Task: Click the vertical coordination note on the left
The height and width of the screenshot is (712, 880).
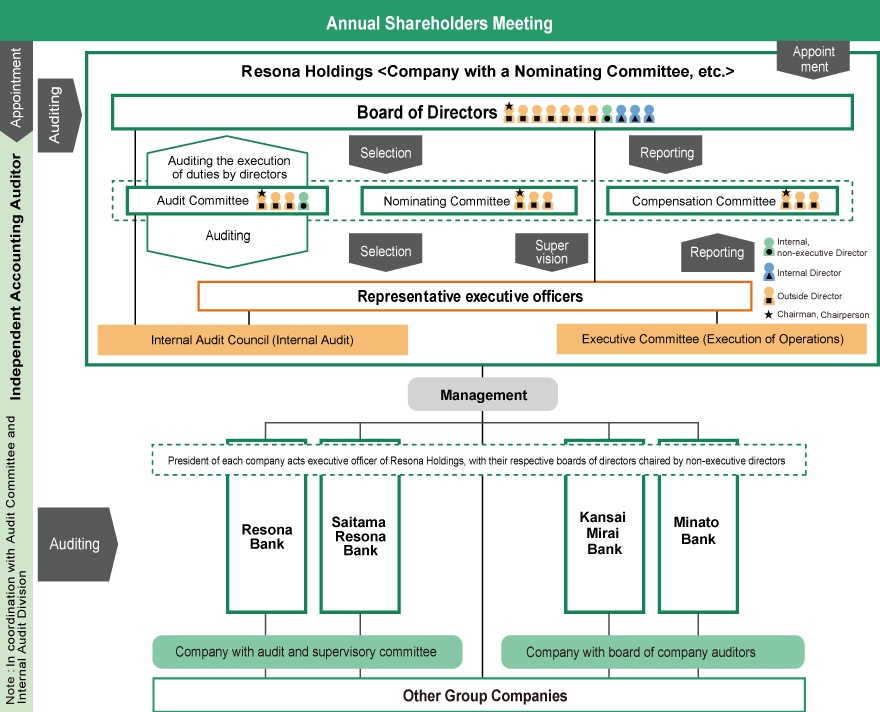Action: pos(16,560)
